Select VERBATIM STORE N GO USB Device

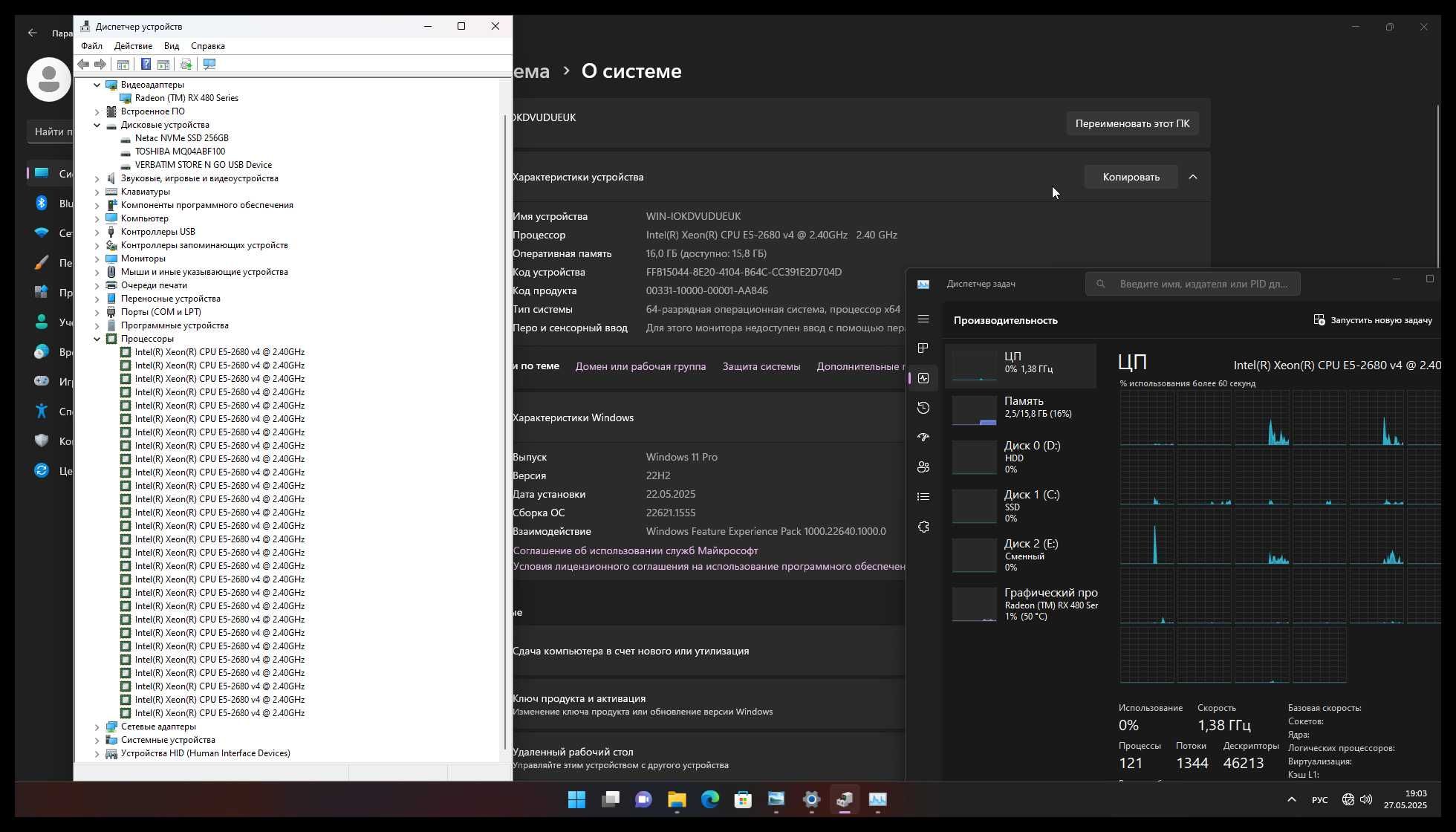coord(203,165)
